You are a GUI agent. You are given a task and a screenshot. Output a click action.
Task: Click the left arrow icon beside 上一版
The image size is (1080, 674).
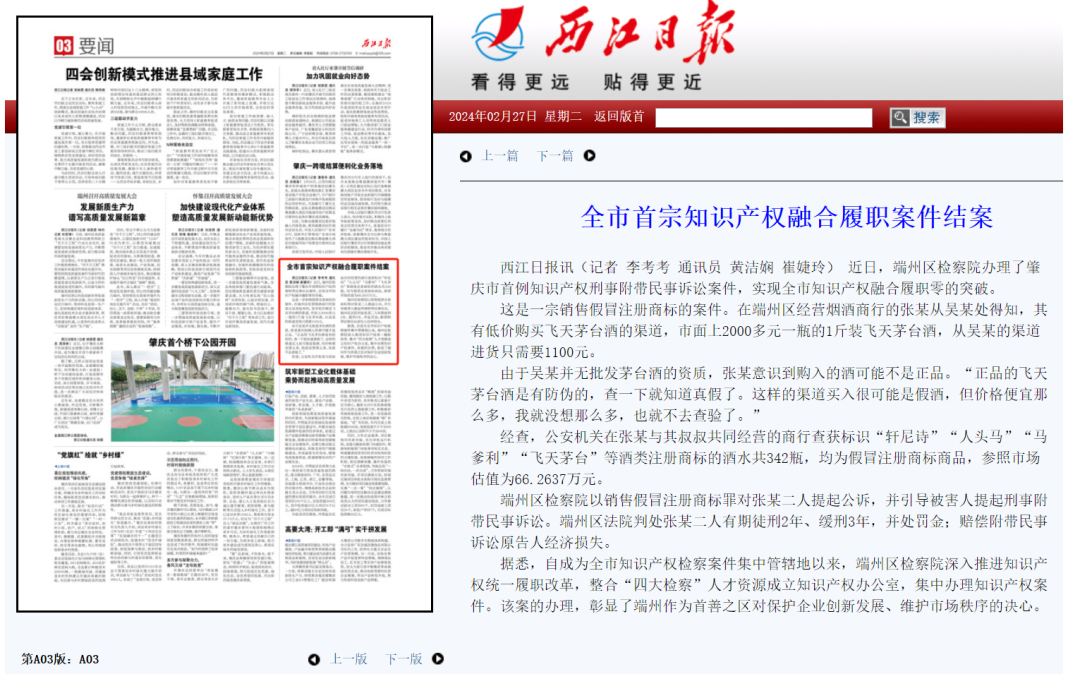[314, 660]
